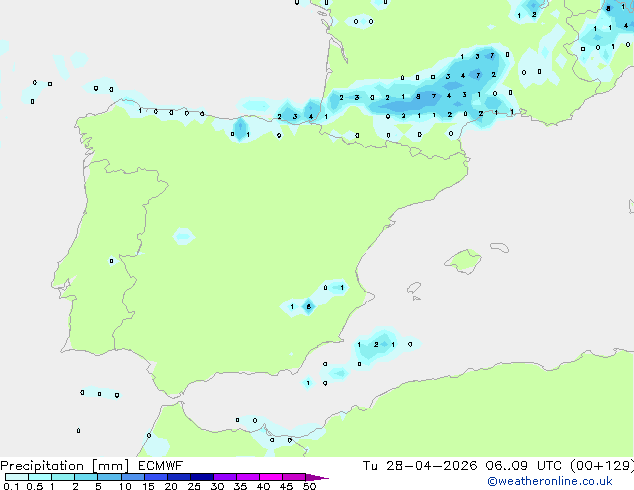The height and width of the screenshot is (490, 634).
Task: Click the 35–40 mm violet legend swatch
Action: (x=247, y=477)
